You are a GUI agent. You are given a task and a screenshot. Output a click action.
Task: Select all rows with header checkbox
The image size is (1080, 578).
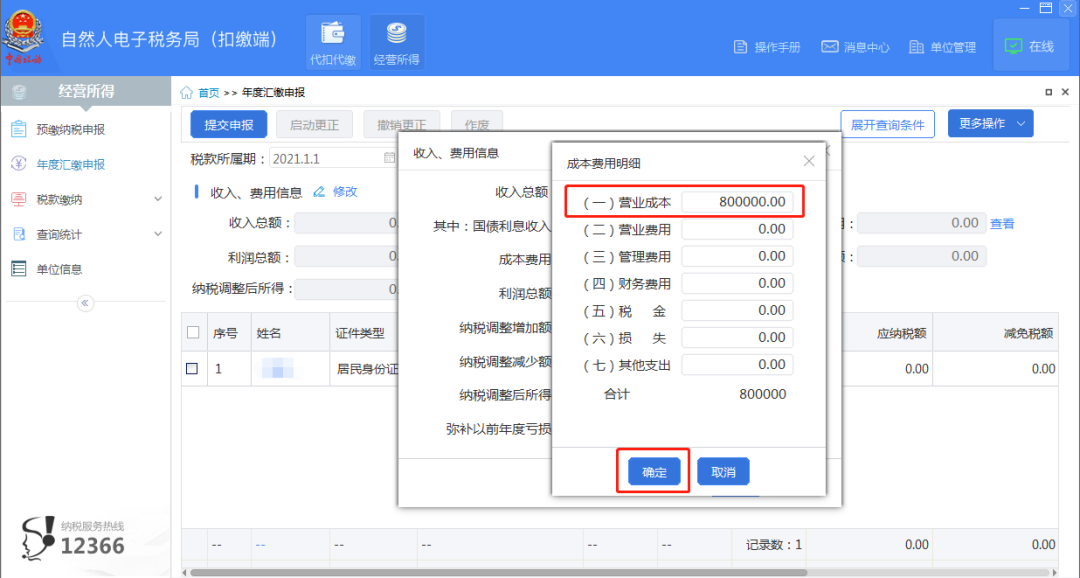(192, 333)
